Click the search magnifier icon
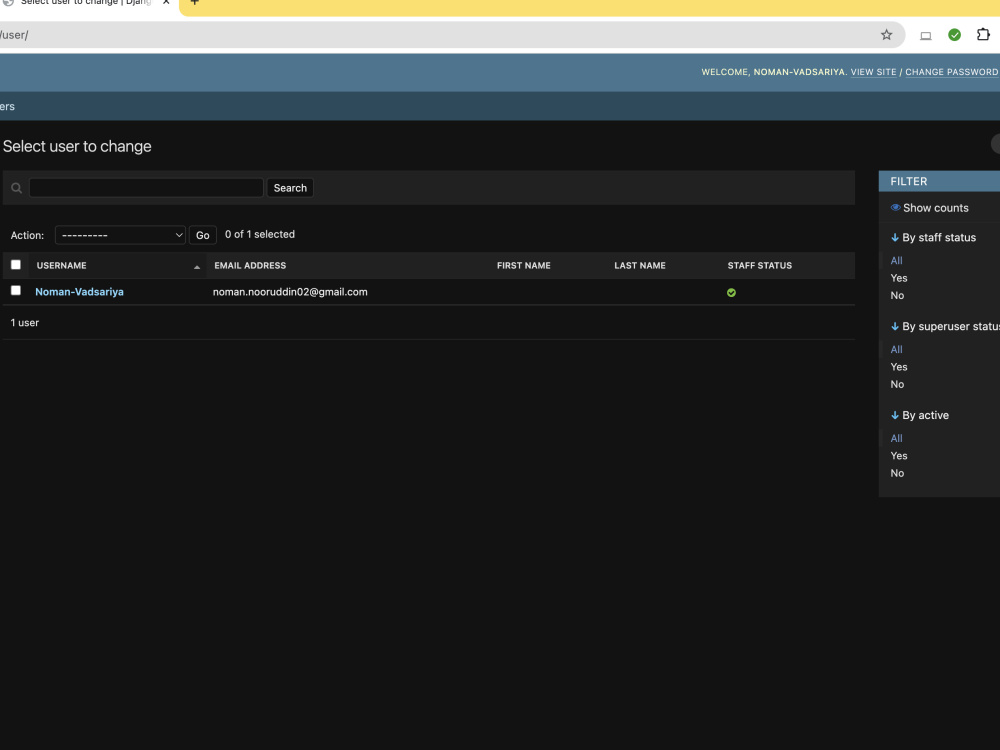The width and height of the screenshot is (1000, 750). click(x=17, y=188)
